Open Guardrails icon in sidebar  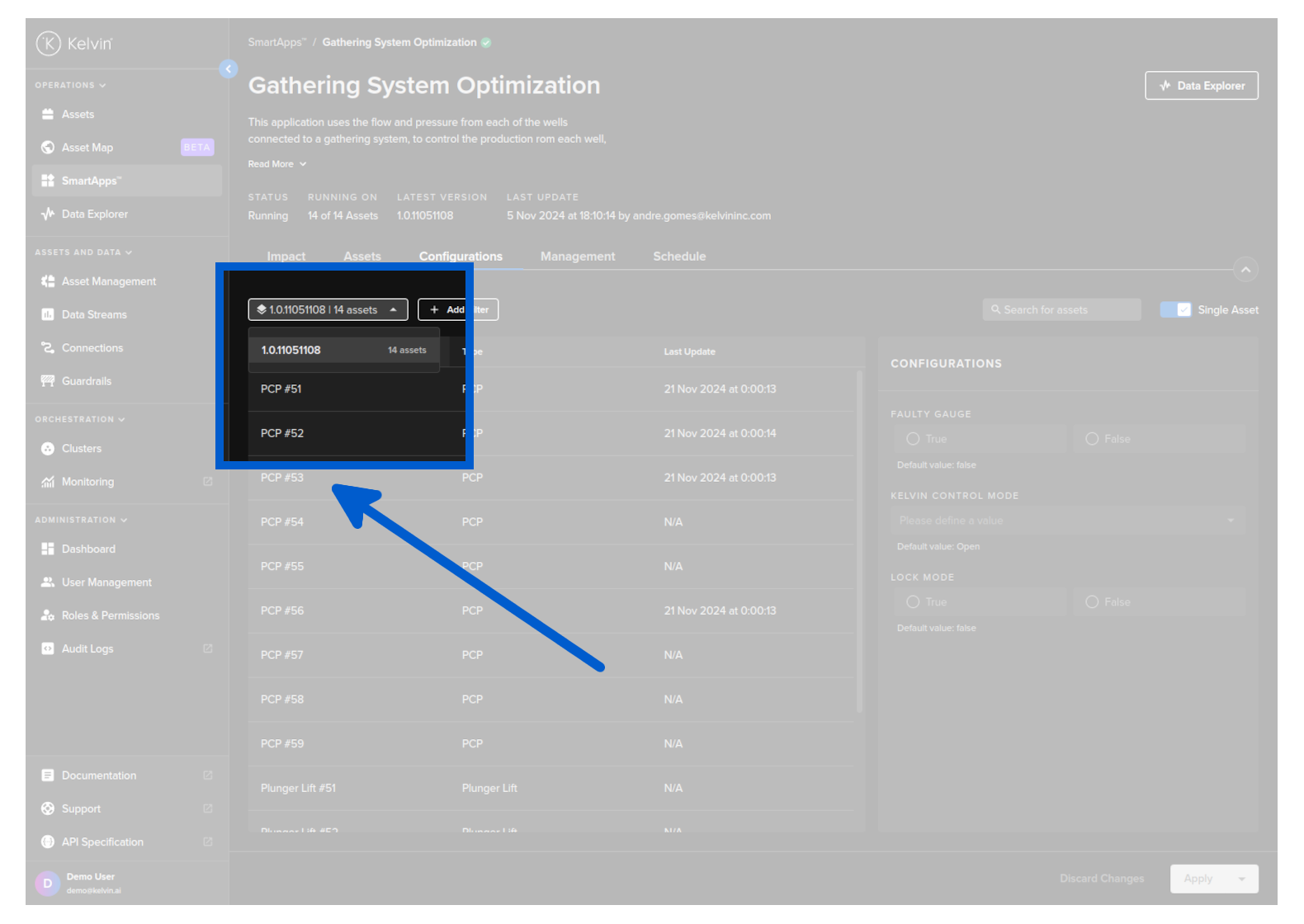[48, 381]
